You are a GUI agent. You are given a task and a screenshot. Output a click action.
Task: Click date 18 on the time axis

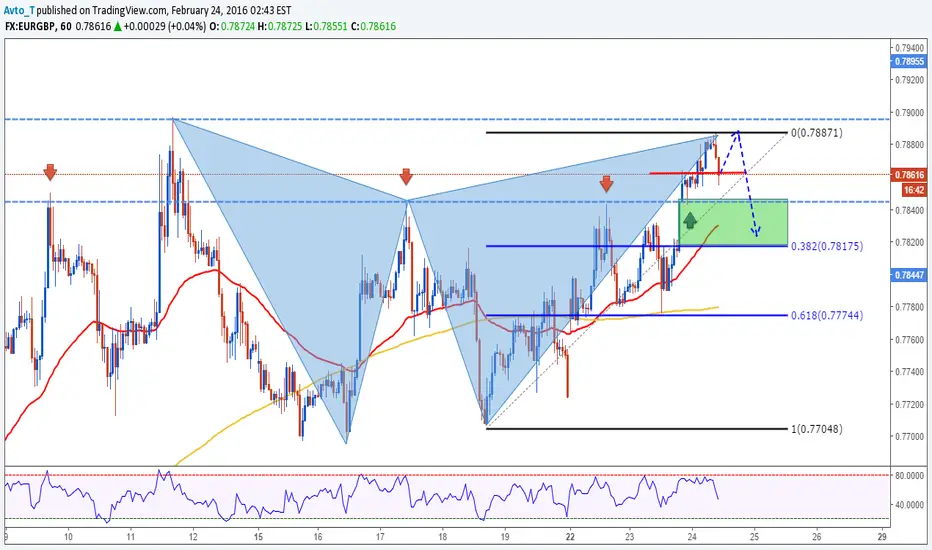point(443,536)
